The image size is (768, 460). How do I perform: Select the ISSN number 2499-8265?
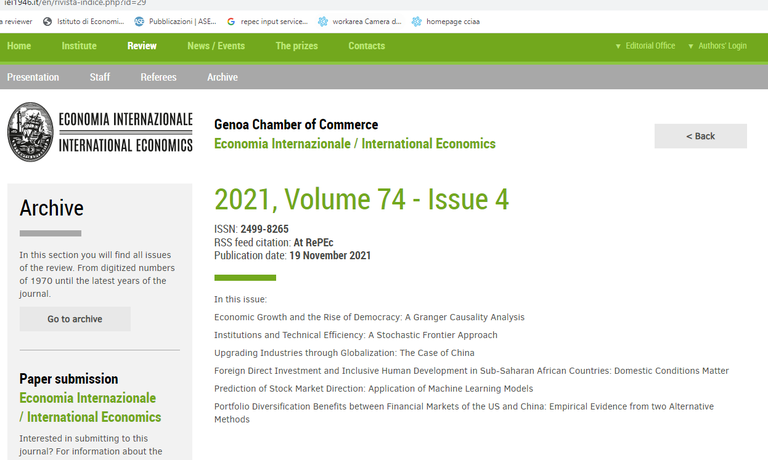[264, 229]
